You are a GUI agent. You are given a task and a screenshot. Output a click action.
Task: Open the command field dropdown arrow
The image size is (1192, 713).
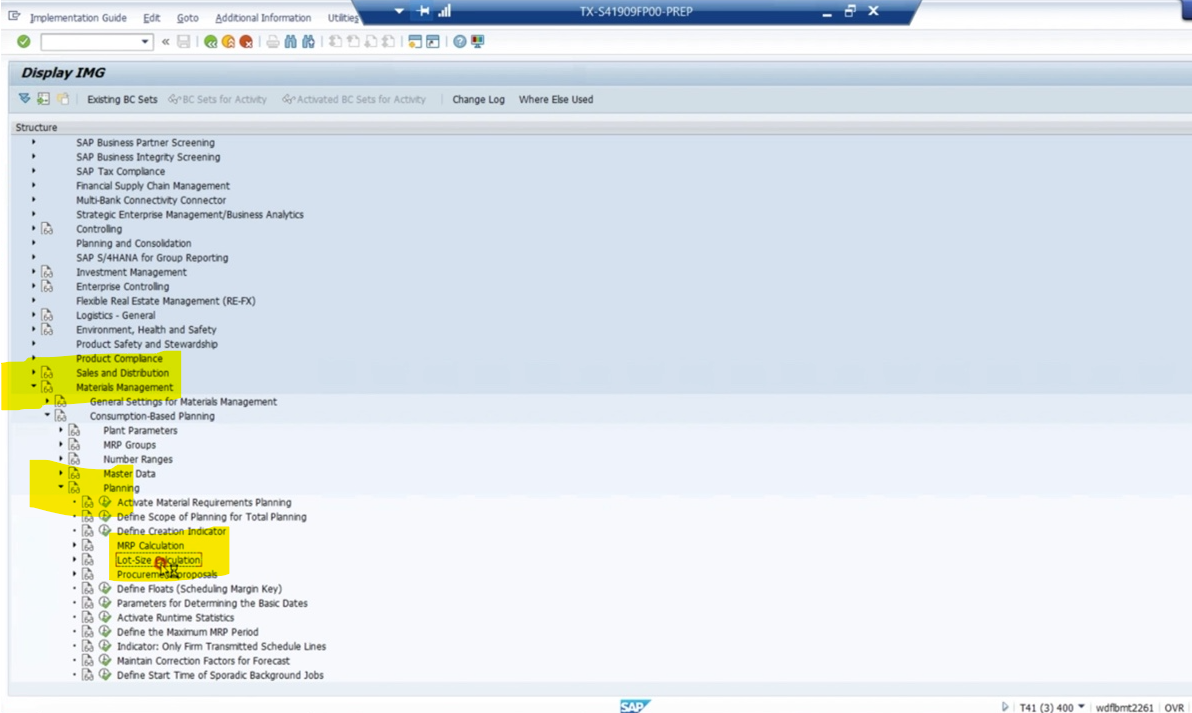coord(144,42)
